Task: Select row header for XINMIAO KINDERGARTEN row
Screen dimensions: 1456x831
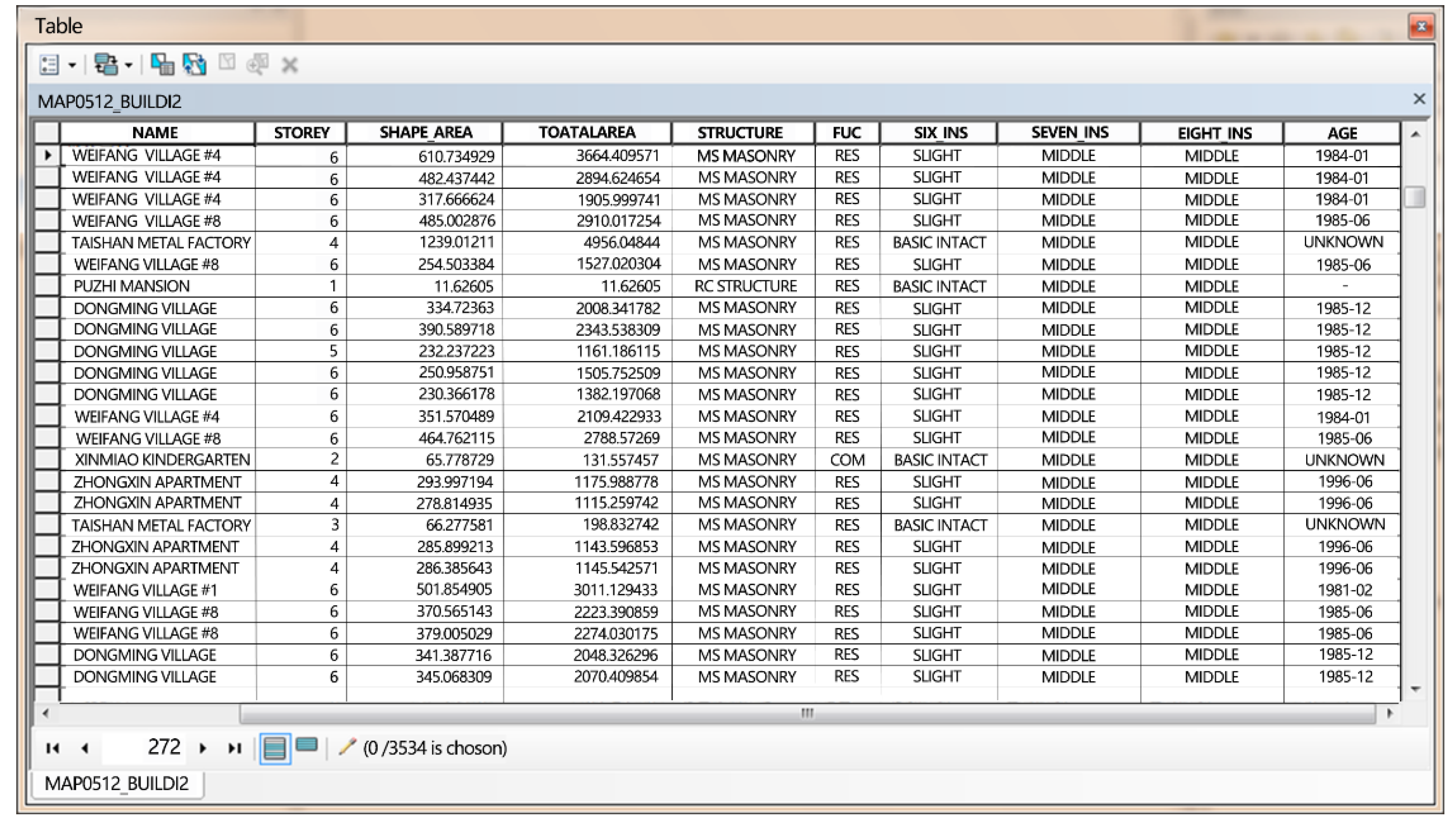Action: point(47,459)
